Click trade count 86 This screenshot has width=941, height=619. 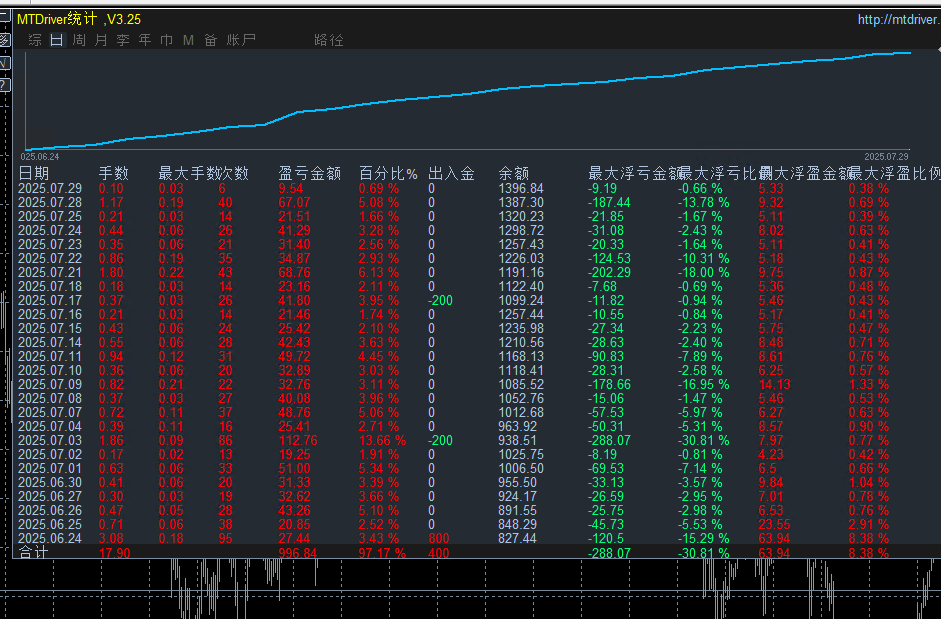tap(225, 440)
